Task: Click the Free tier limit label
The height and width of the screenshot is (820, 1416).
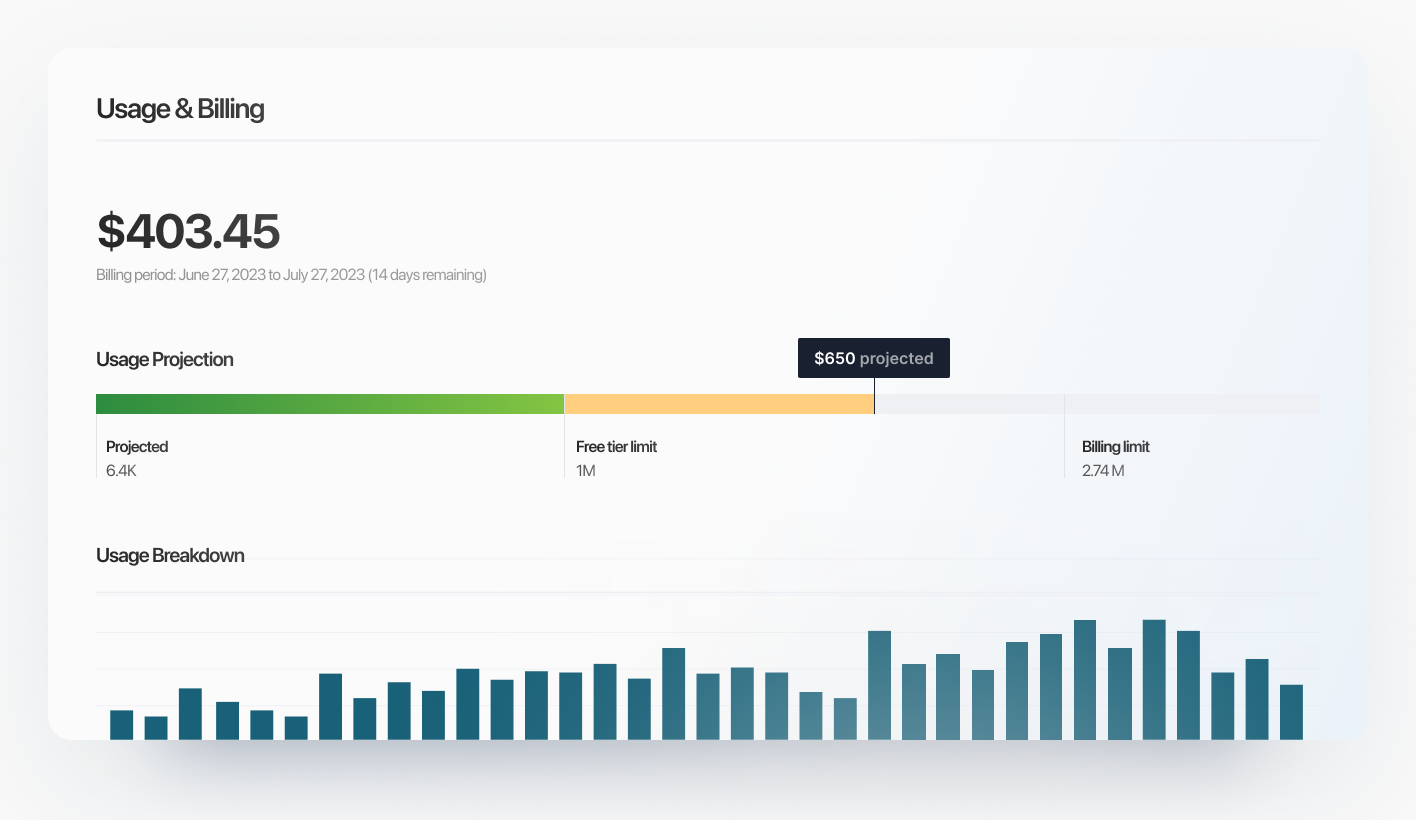Action: pos(617,447)
